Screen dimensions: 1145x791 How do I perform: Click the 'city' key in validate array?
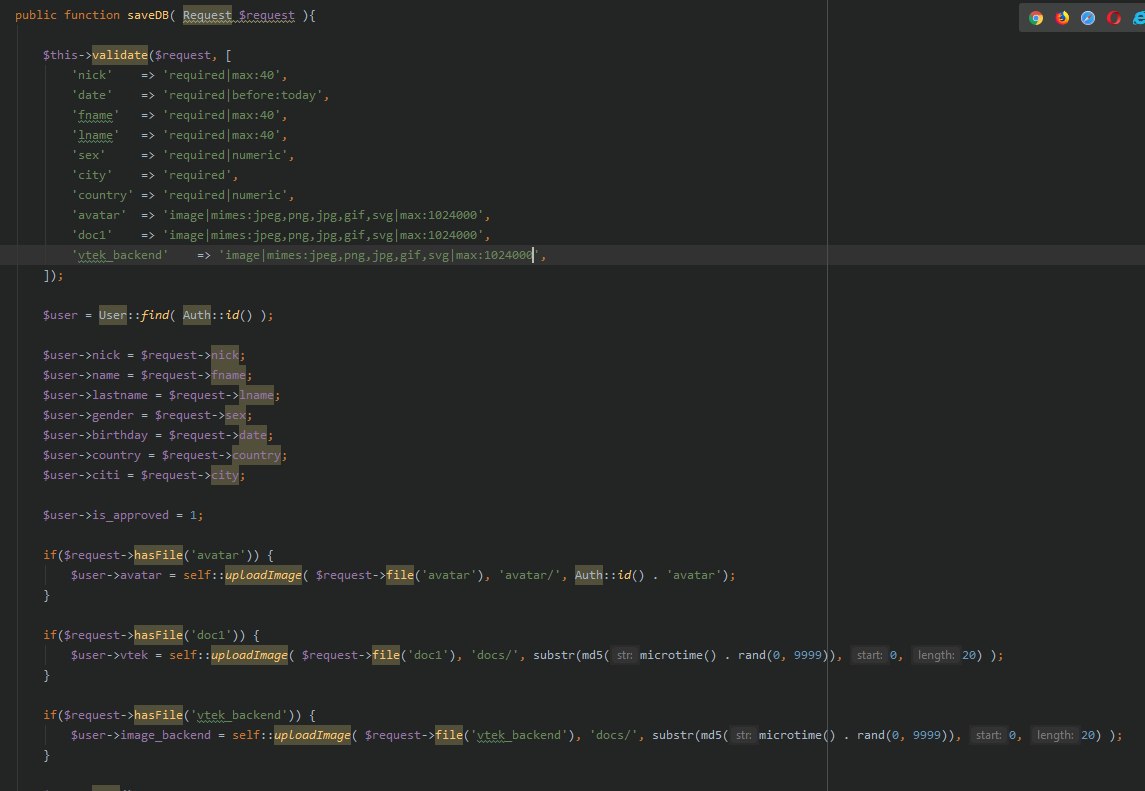(92, 175)
